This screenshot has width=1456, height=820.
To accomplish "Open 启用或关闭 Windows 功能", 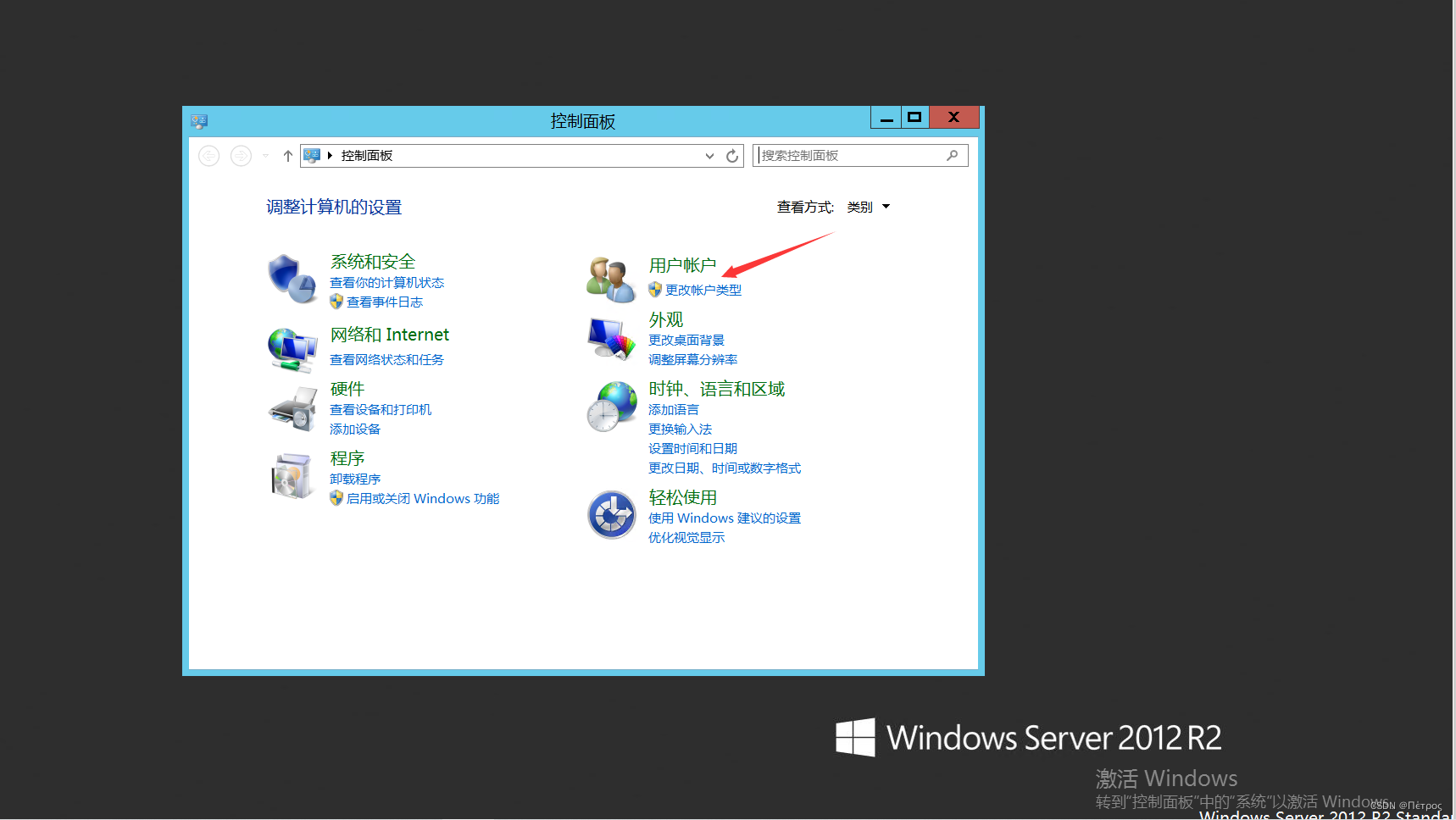I will [422, 498].
